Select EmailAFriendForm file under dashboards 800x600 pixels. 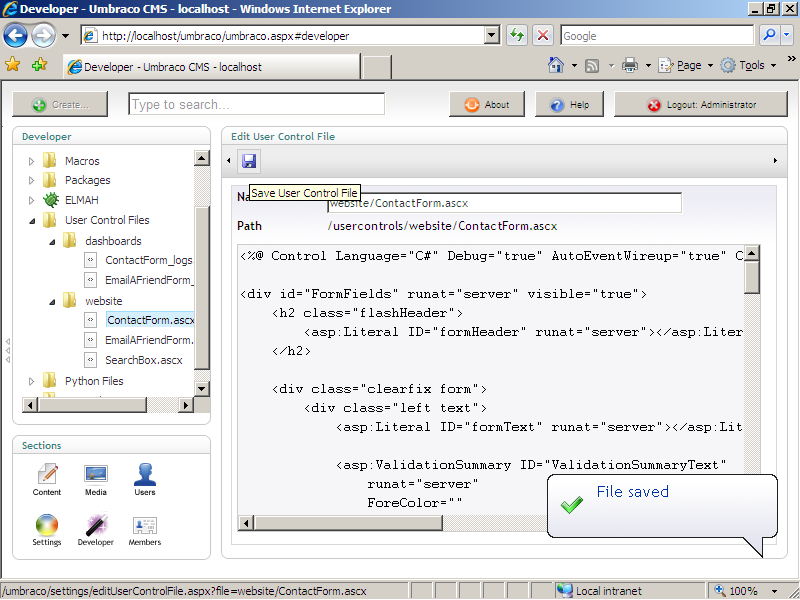[x=139, y=280]
